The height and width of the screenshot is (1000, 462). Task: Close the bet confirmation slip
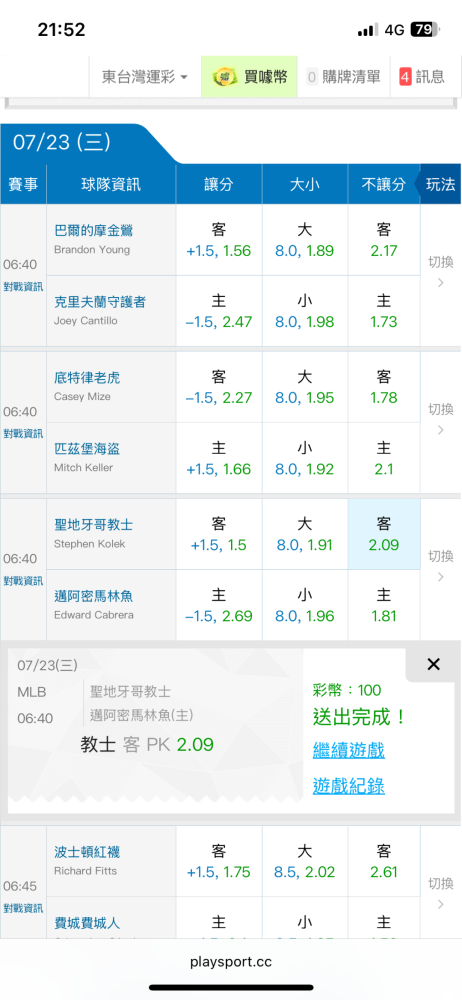[433, 665]
